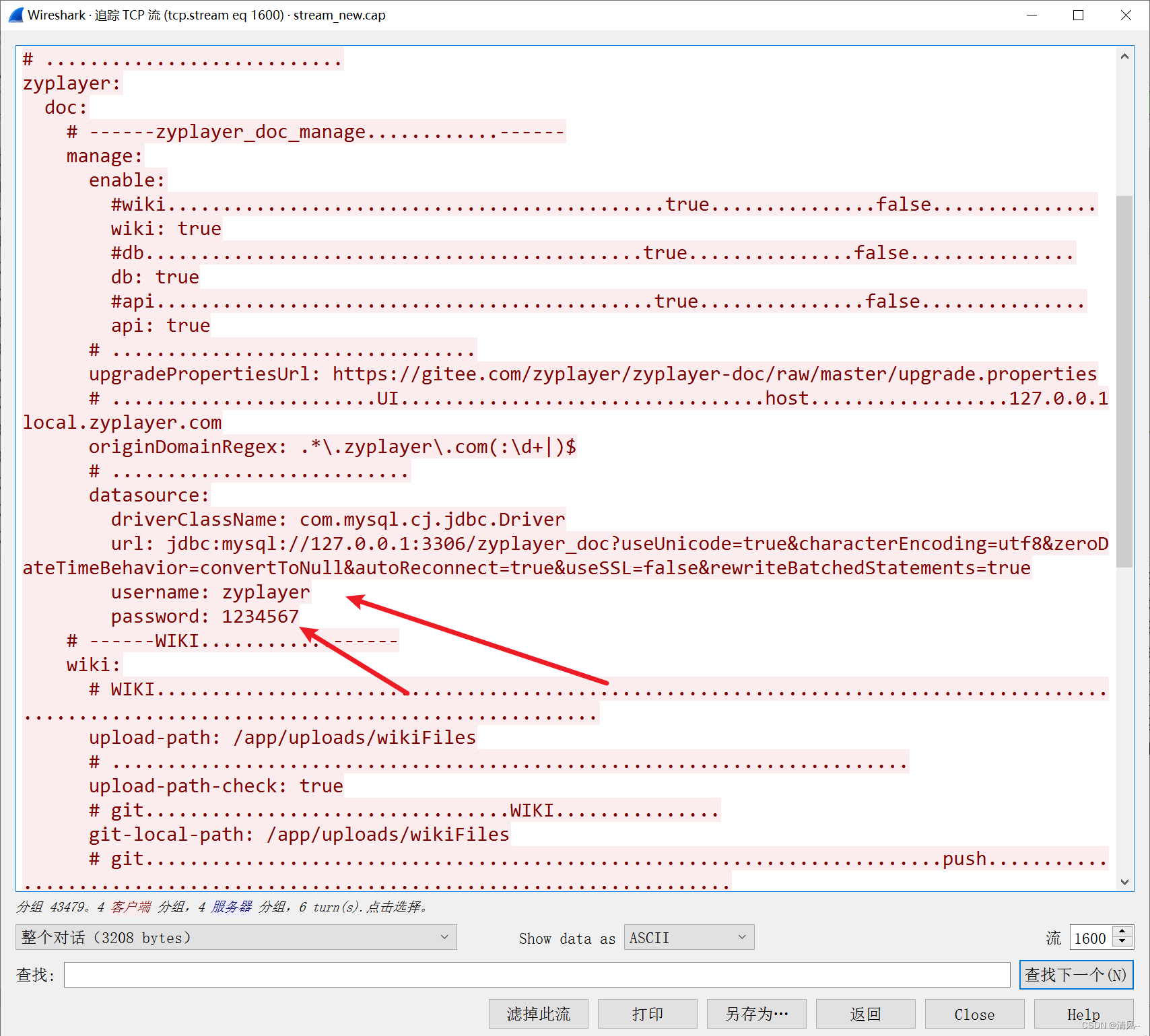Increment the stream number stepper up arrow

1122,932
